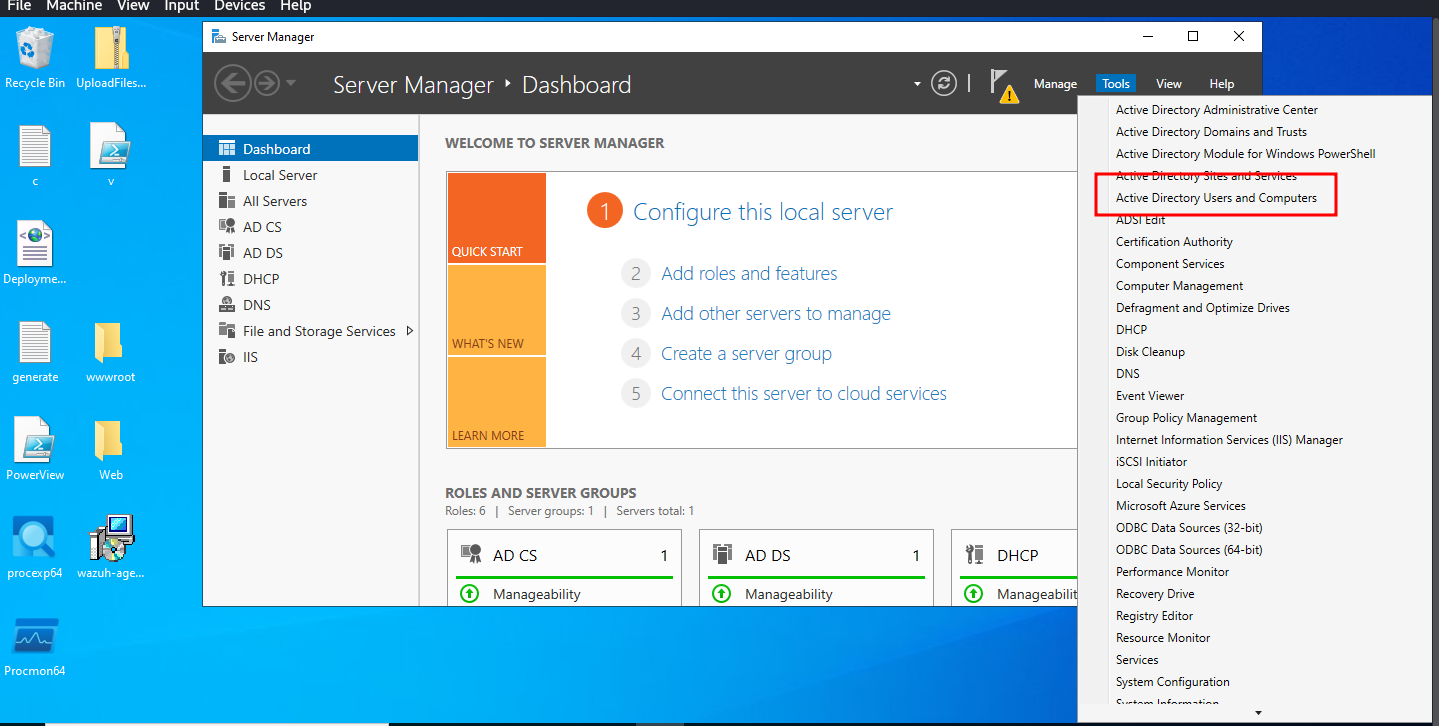Open the navigation history dropdown arrow
1439x726 pixels.
click(x=291, y=83)
